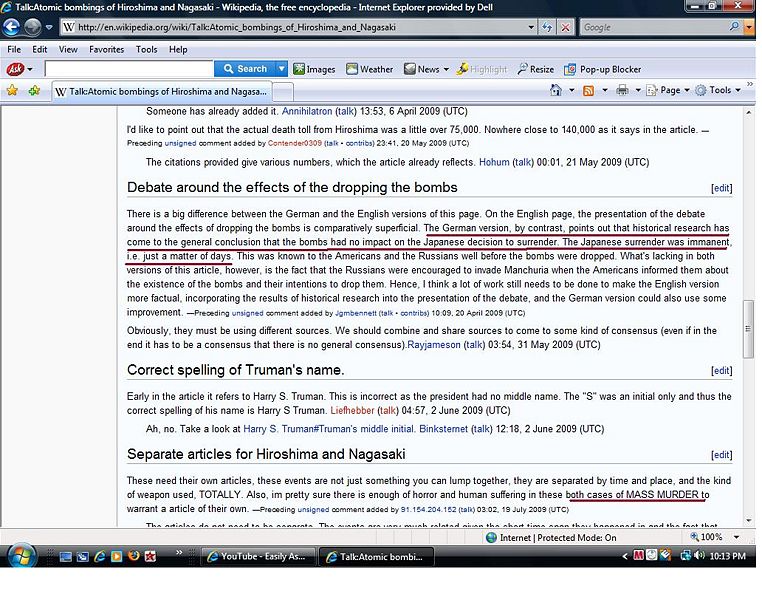Expand the RSS feeds dropdown arrow

605,90
